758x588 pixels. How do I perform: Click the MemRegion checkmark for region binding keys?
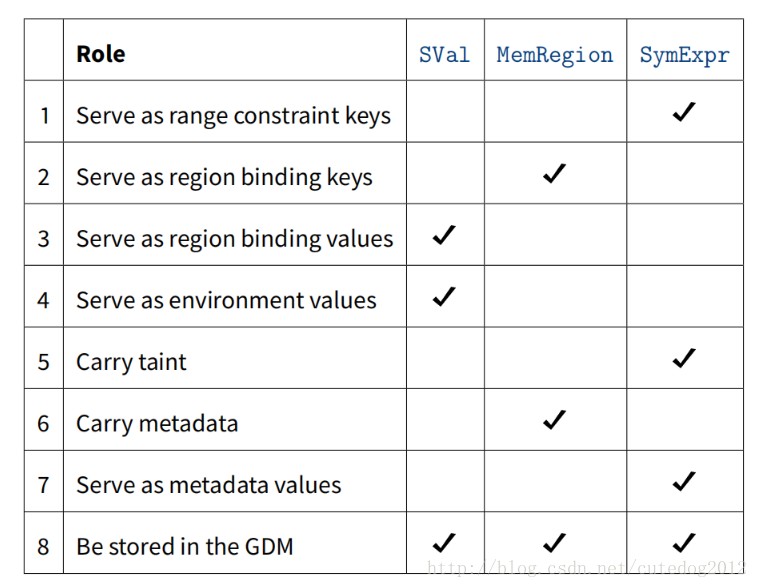tap(554, 173)
